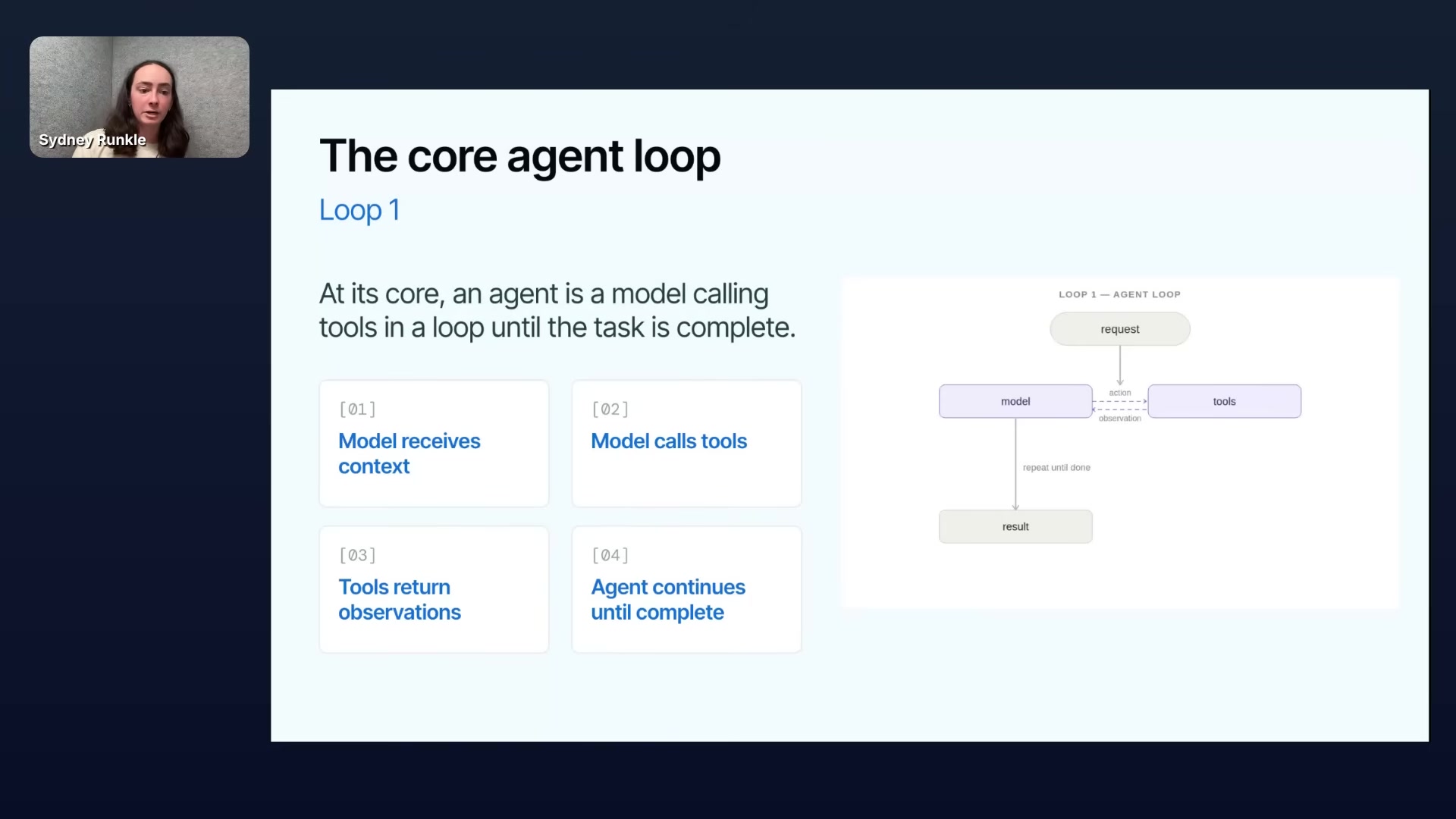Click the '[02]' step number
This screenshot has height=819, width=1456.
[610, 409]
